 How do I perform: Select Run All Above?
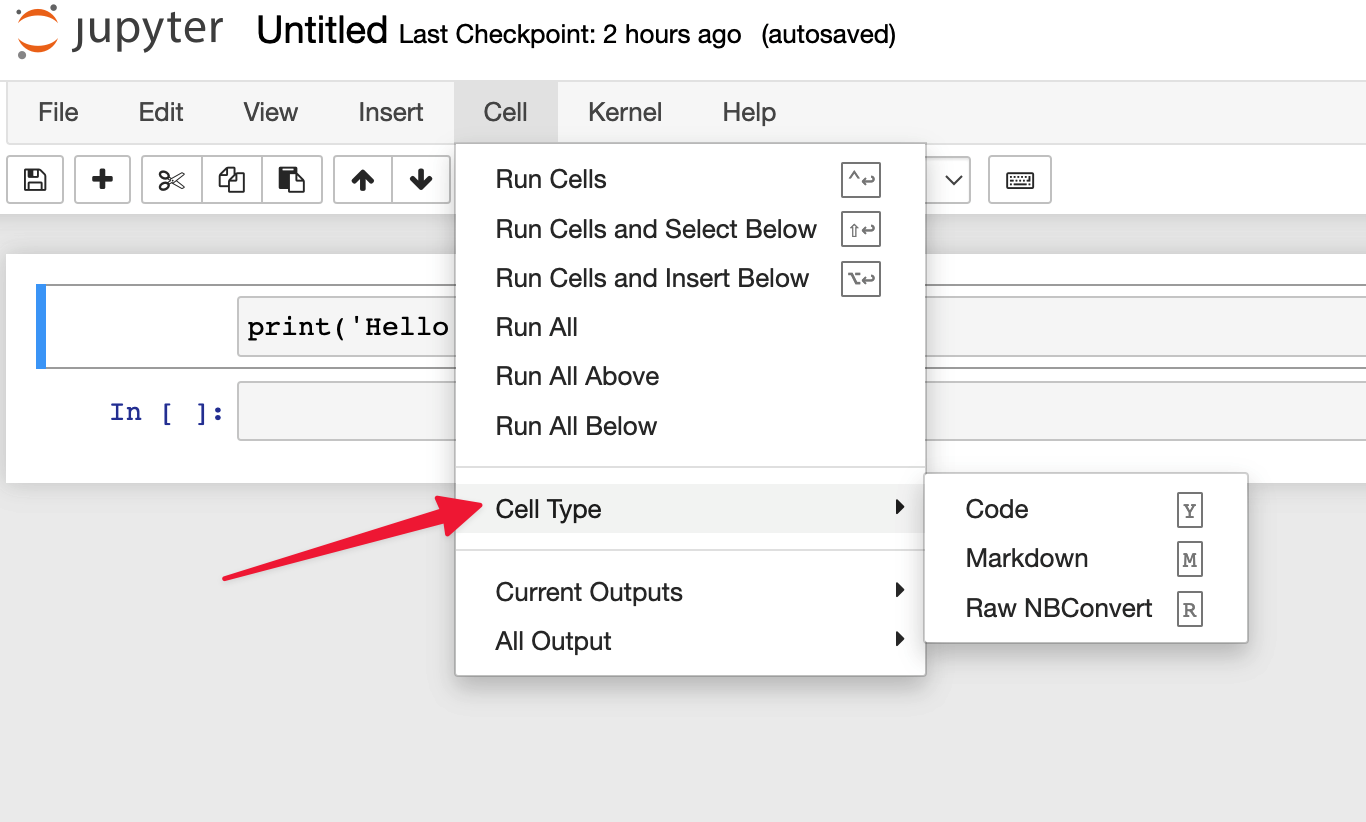click(x=690, y=376)
